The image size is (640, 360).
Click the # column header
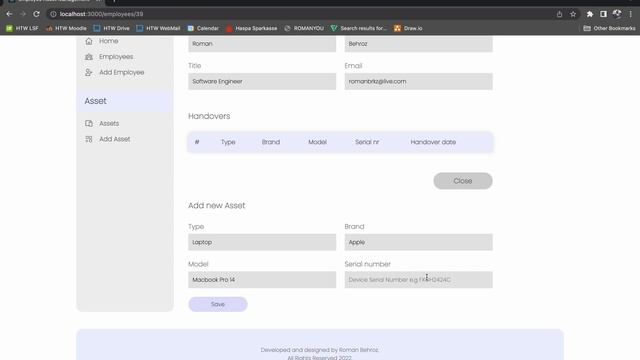(x=197, y=142)
